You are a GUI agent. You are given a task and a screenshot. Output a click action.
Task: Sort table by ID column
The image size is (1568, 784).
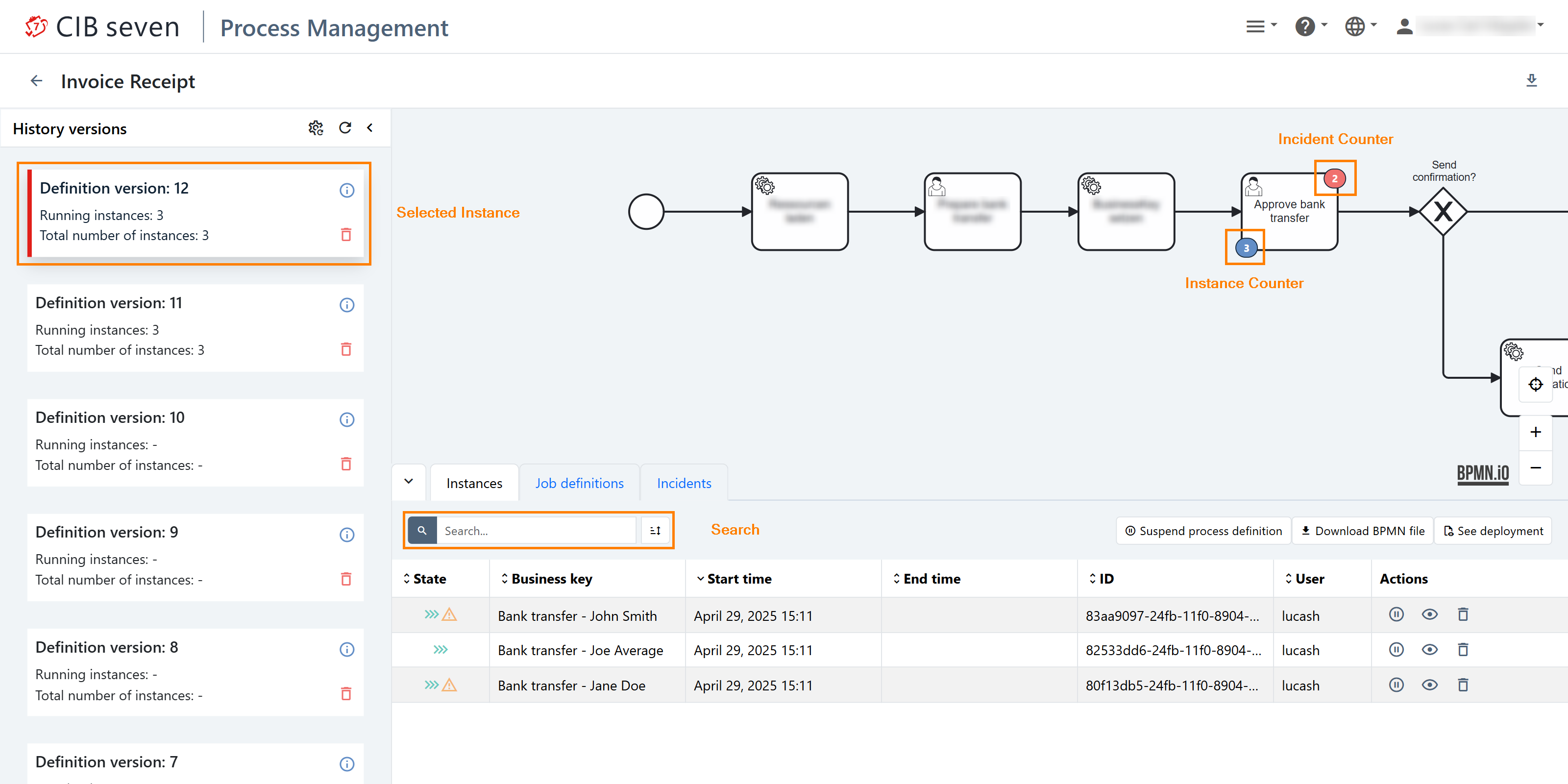tap(1102, 579)
